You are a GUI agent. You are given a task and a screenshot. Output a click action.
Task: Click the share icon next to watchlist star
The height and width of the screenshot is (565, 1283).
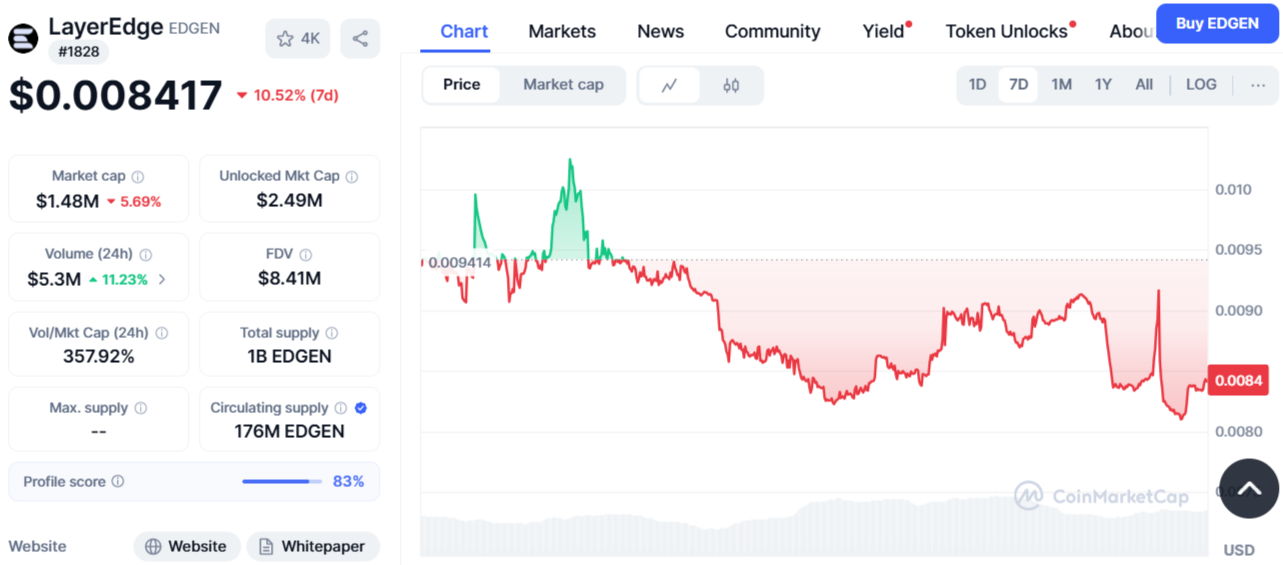360,39
